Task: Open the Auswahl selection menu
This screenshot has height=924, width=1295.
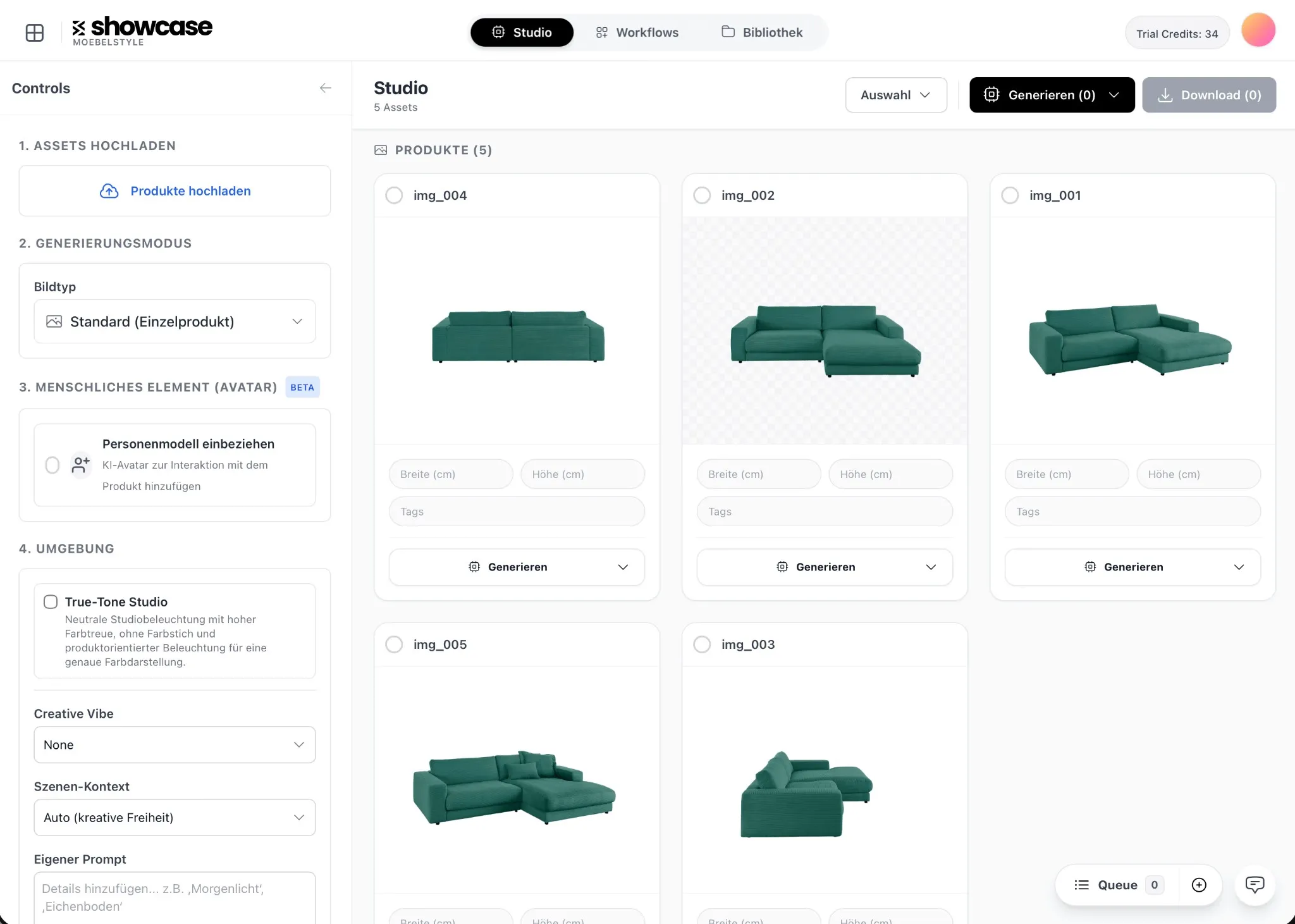Action: (x=895, y=95)
